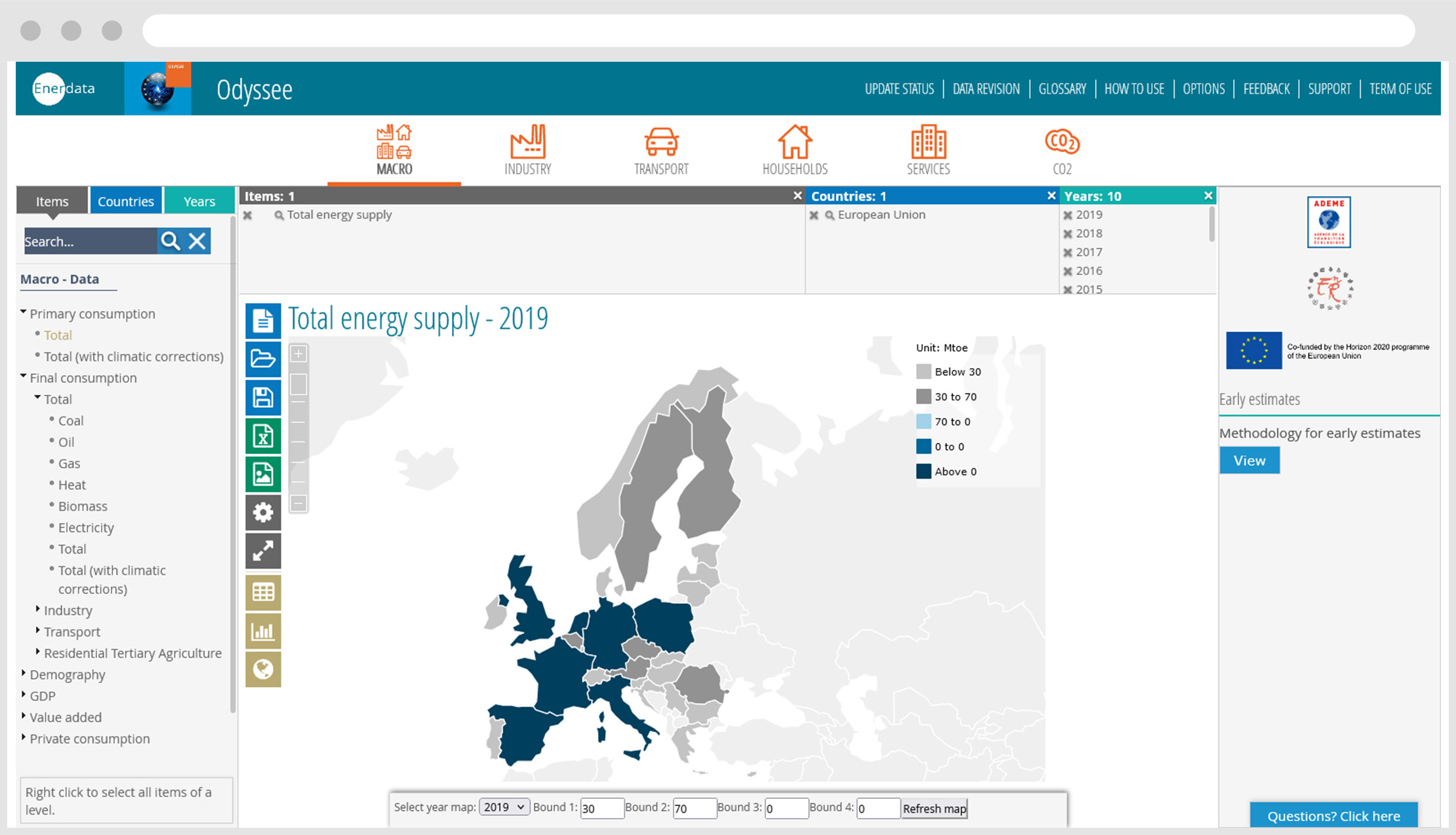This screenshot has width=1456, height=835.
Task: Select the globe map view icon
Action: pyautogui.click(x=263, y=670)
